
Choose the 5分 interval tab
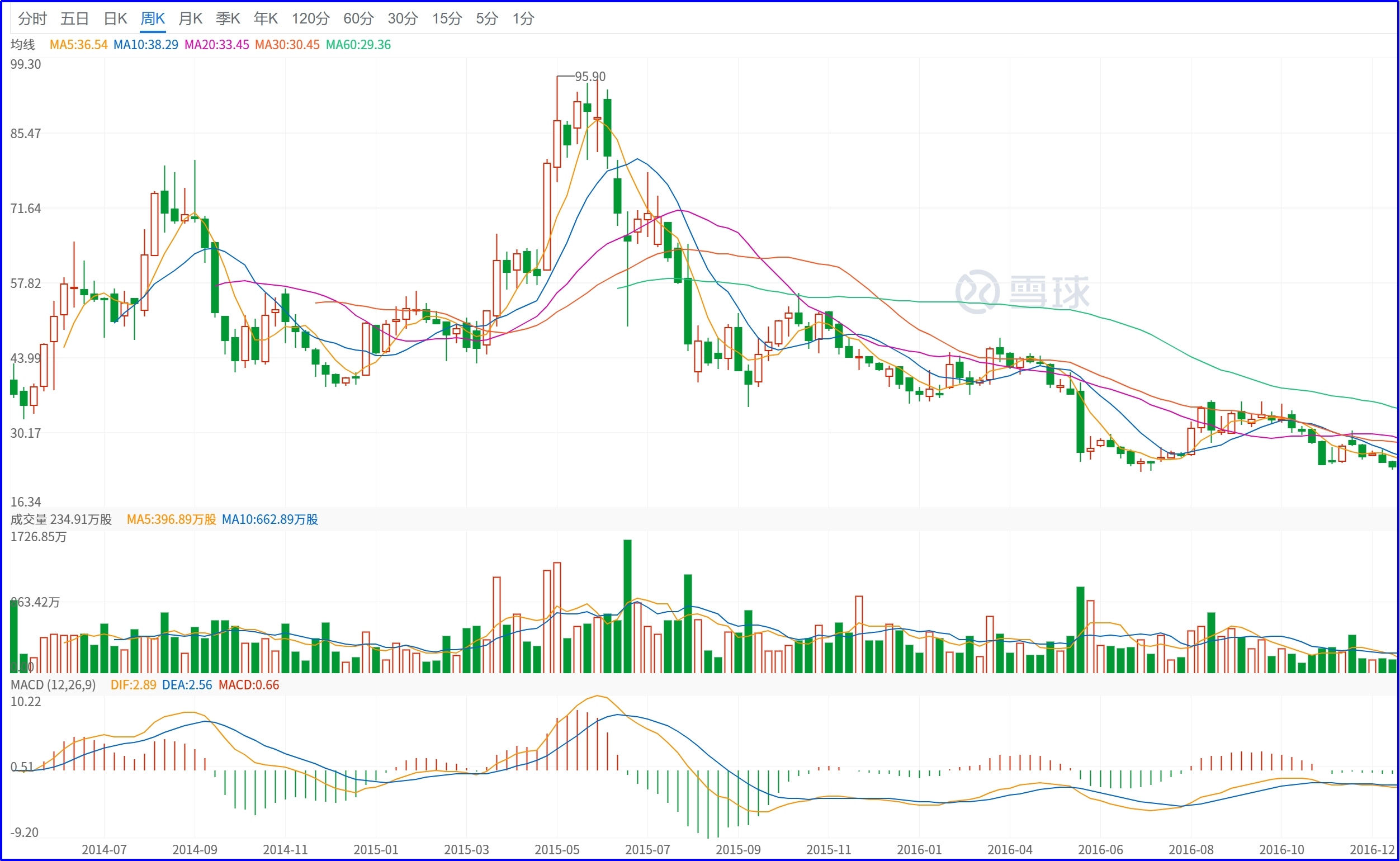pyautogui.click(x=487, y=19)
